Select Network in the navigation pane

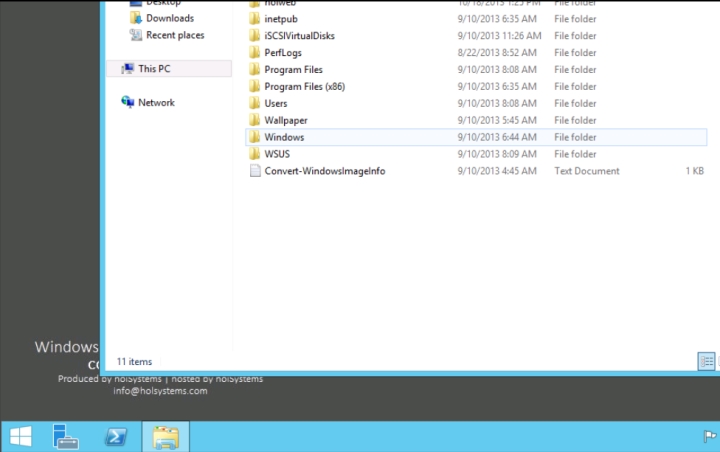pos(156,102)
